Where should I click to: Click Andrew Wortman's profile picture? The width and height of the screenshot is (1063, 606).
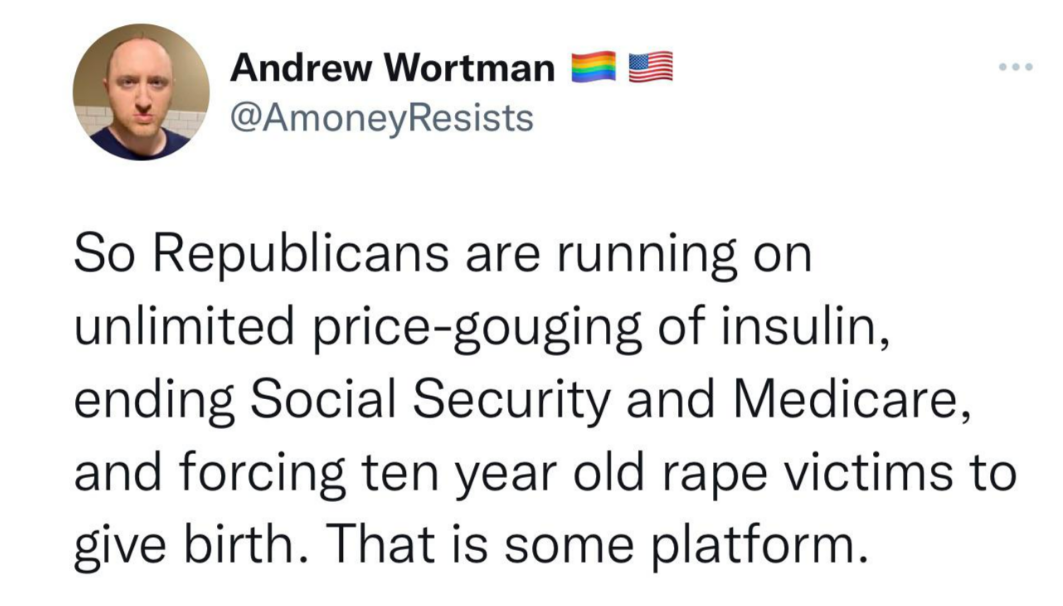(x=141, y=92)
